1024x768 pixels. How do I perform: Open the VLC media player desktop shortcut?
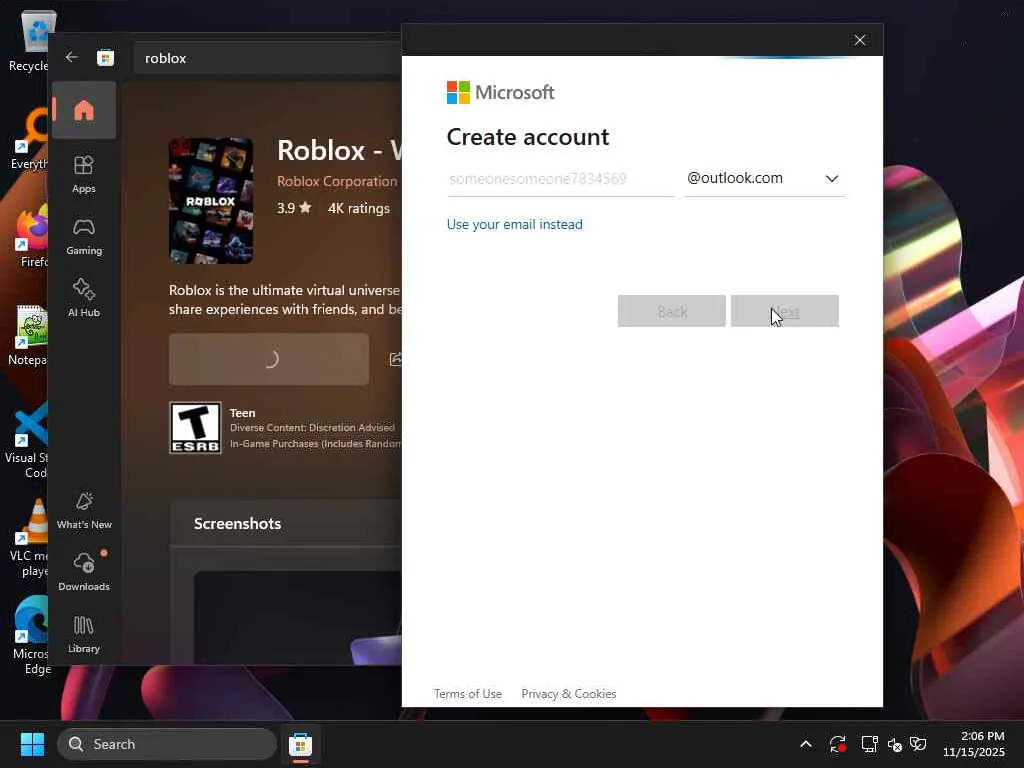click(29, 538)
